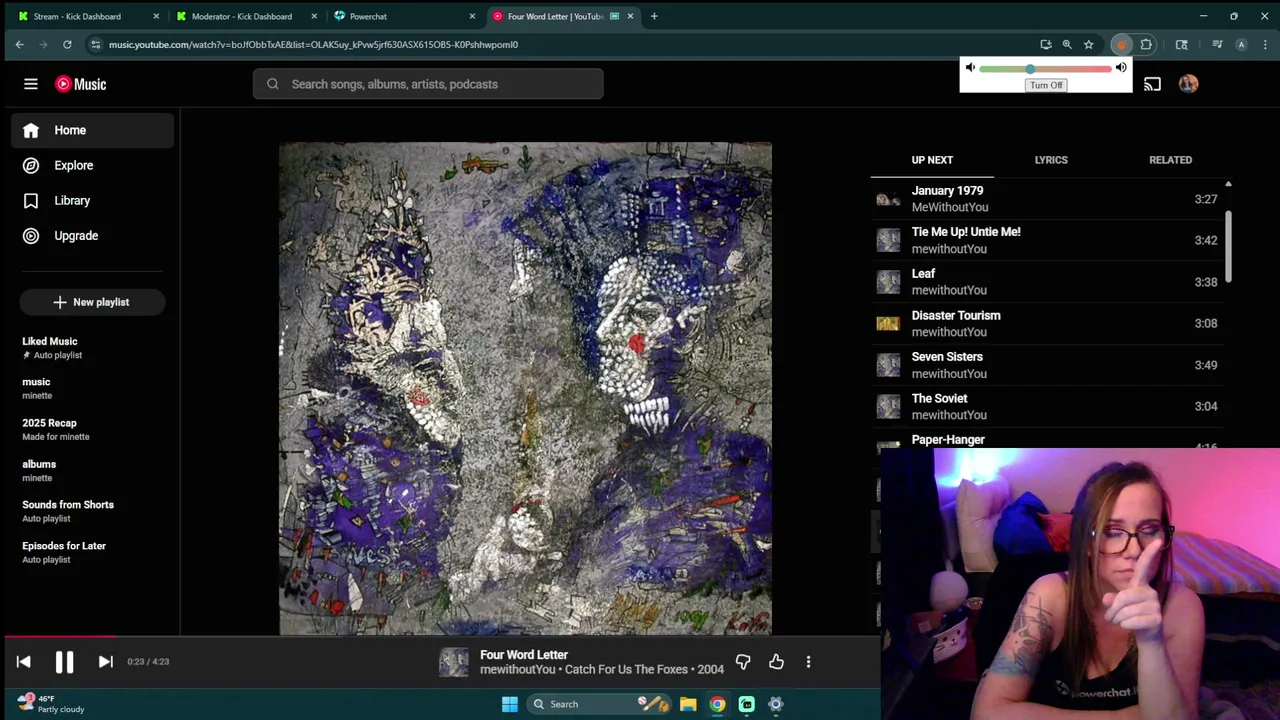The width and height of the screenshot is (1280, 720).
Task: Skip to the previous track
Action: click(24, 662)
